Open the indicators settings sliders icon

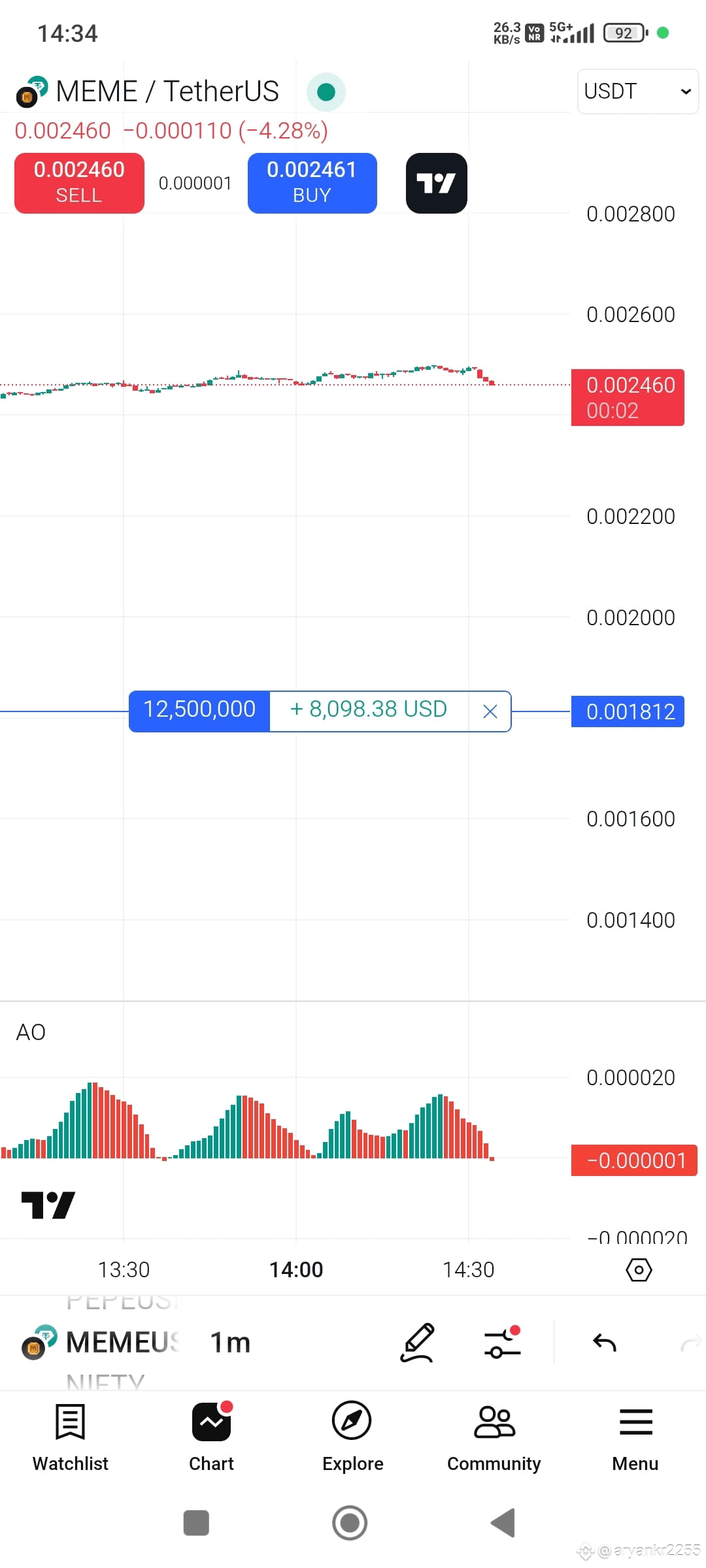pos(502,1343)
